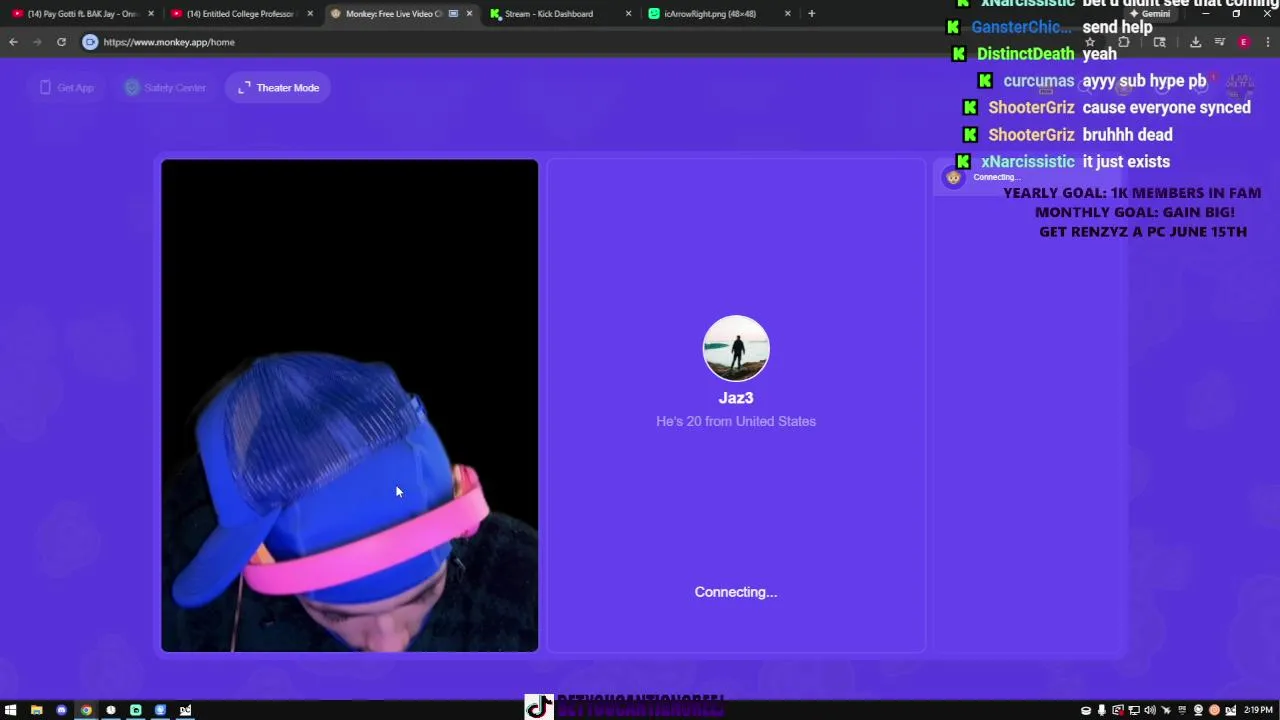Click the xNarcissistic "it just exists" chat message

coord(1126,161)
